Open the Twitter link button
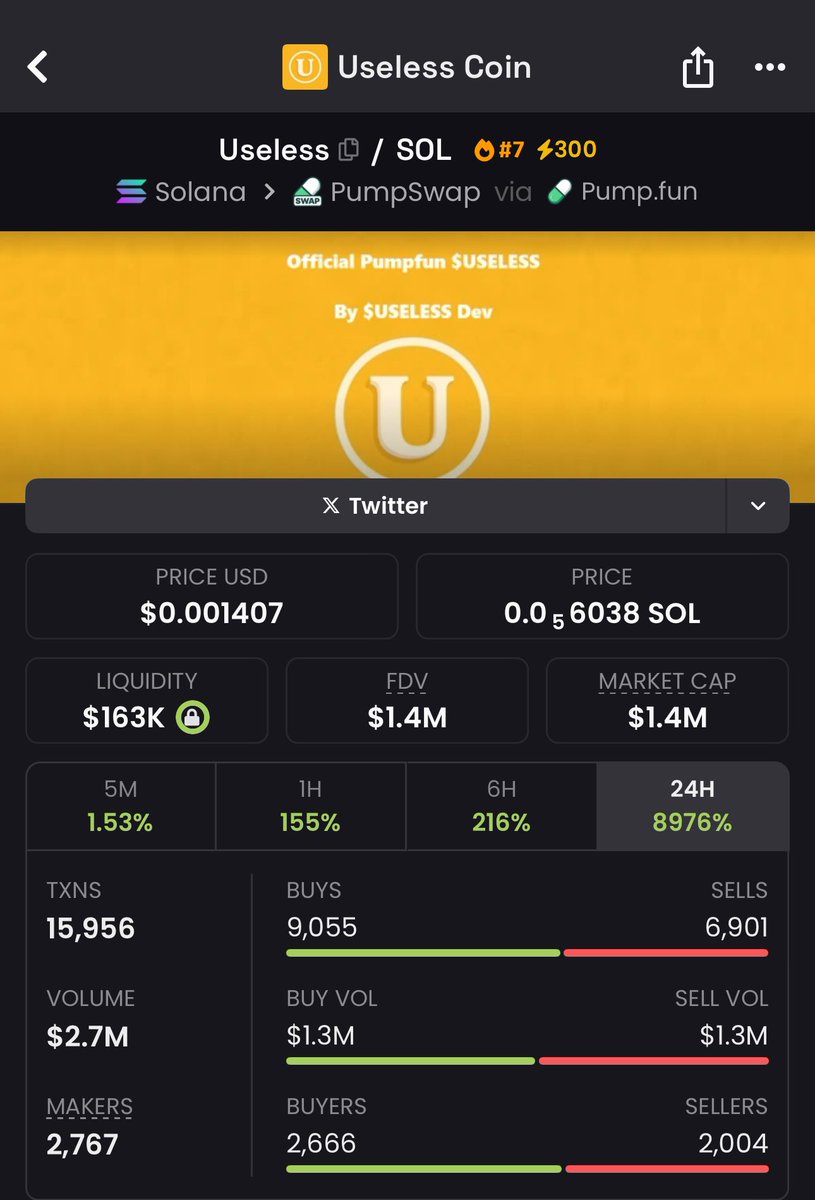The image size is (815, 1200). point(375,506)
